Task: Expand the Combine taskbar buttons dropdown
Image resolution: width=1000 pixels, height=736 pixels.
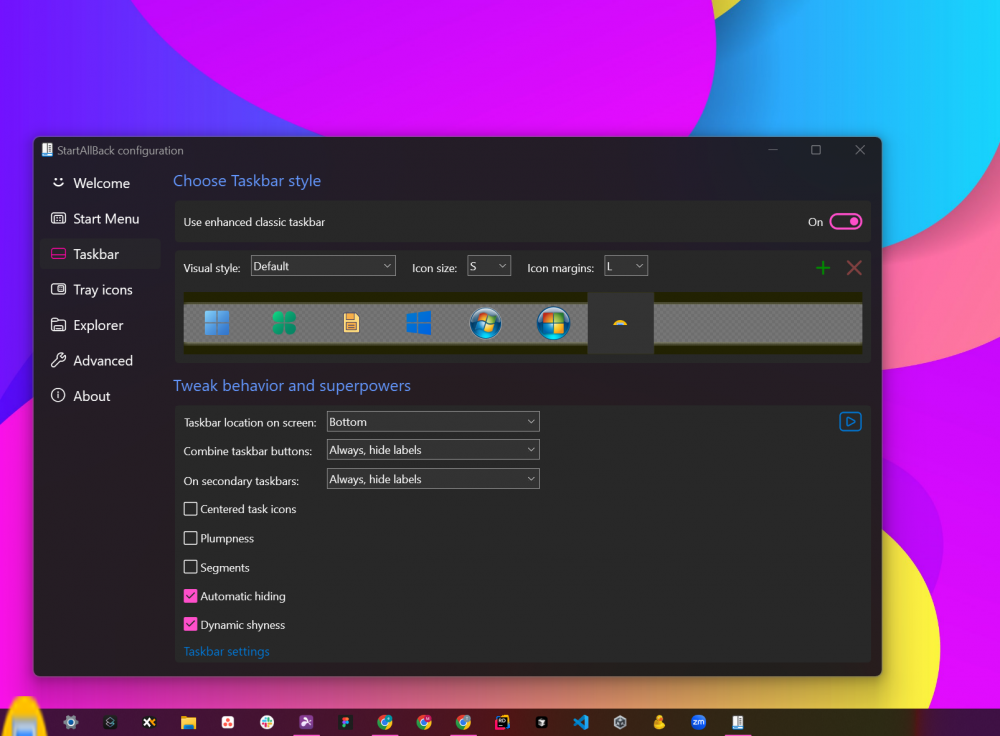Action: [x=433, y=450]
